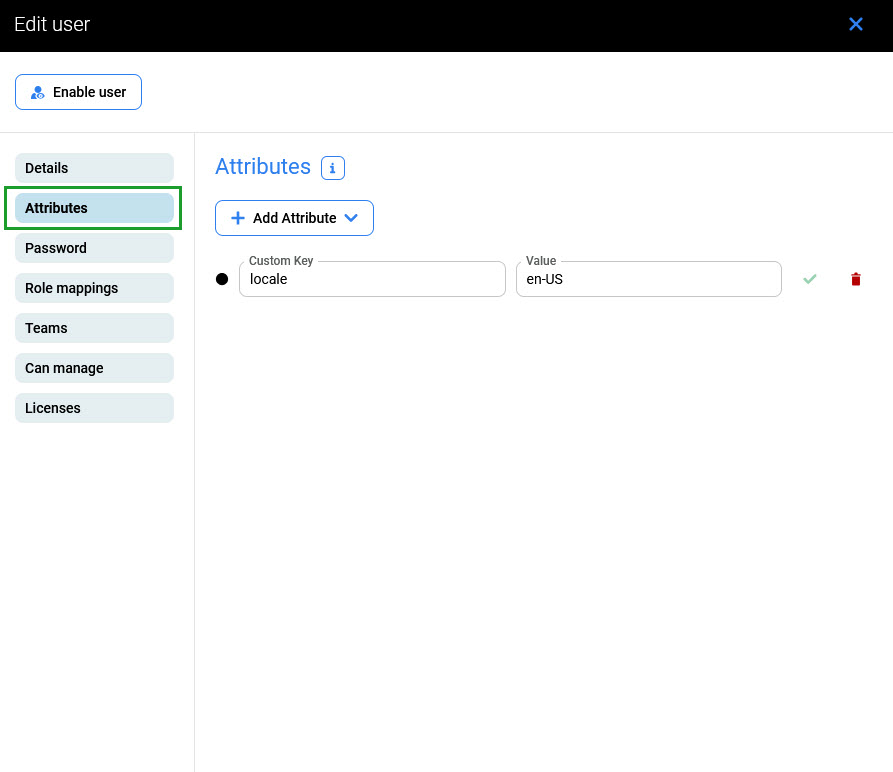Click the black dot beside locale row
The image size is (893, 772).
point(222,279)
